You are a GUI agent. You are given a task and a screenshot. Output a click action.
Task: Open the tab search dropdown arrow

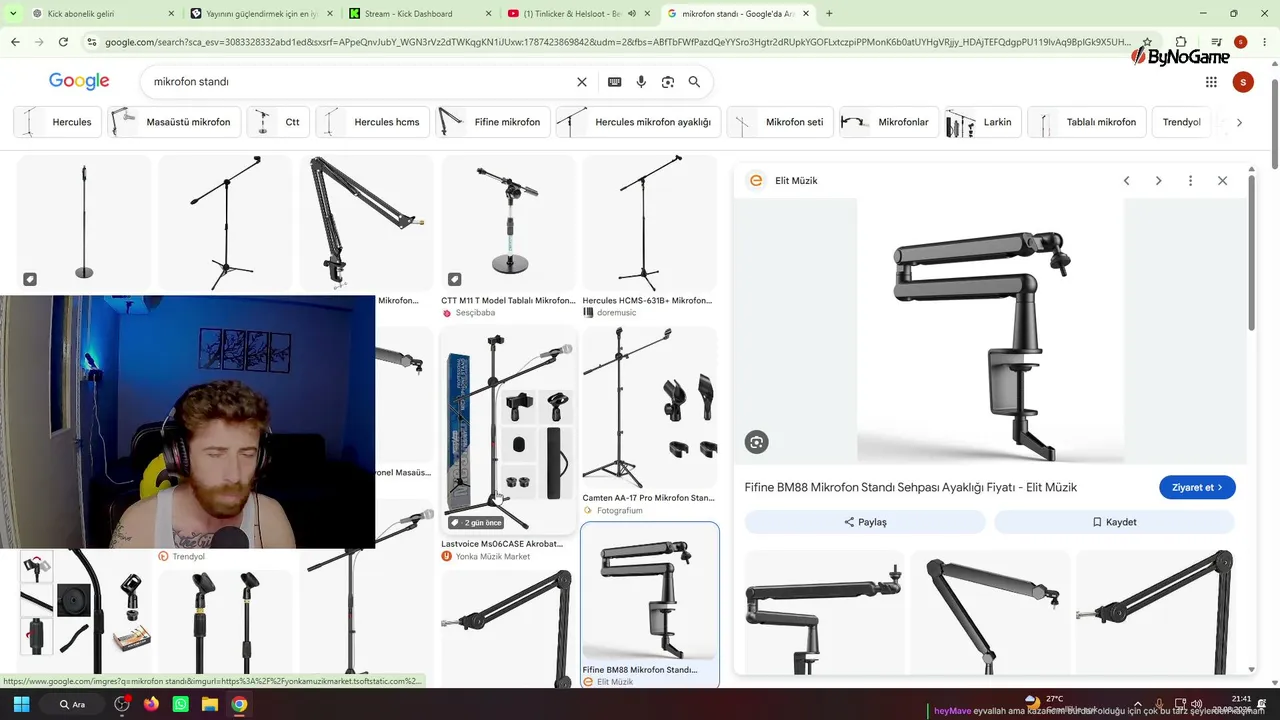tap(13, 14)
